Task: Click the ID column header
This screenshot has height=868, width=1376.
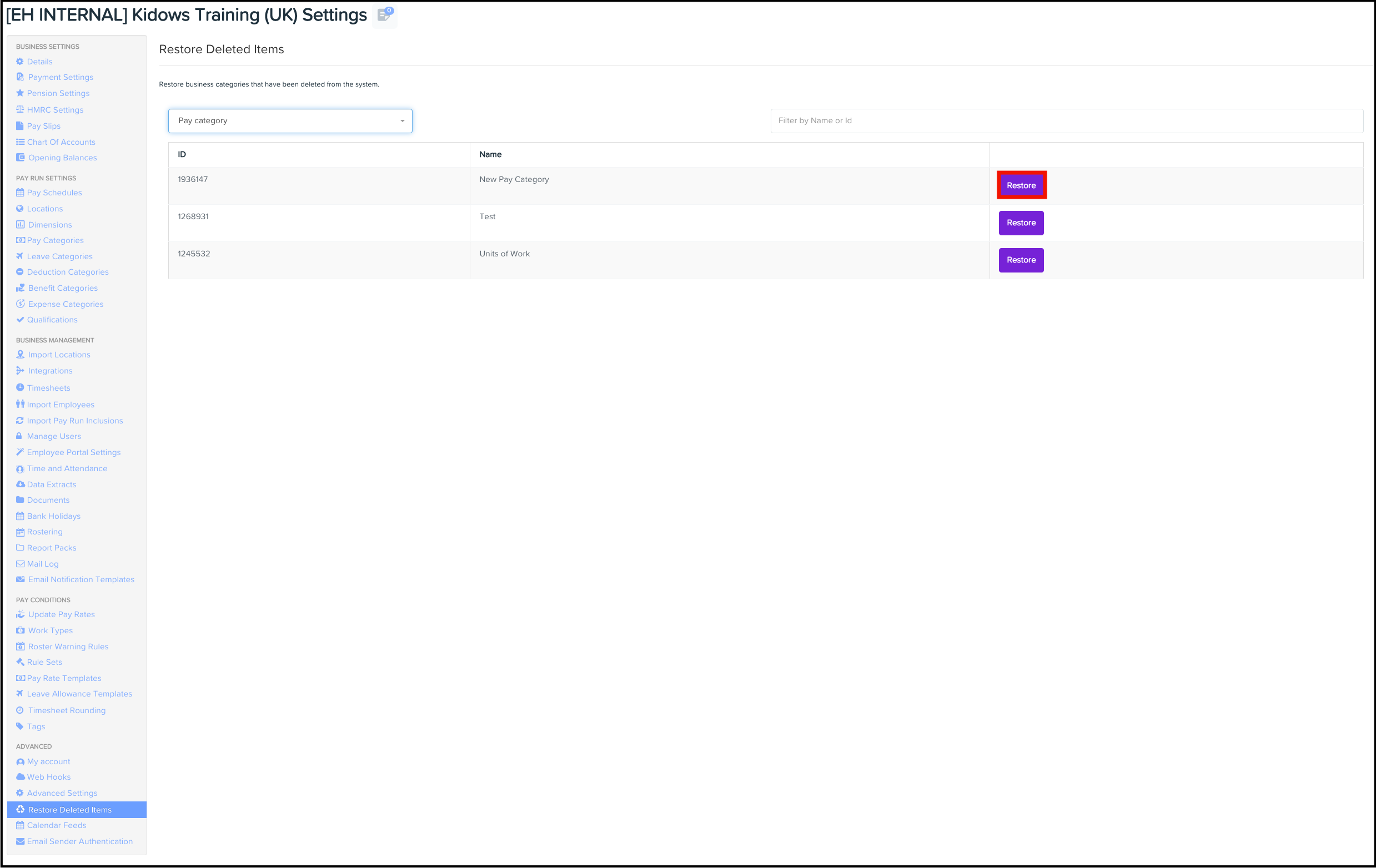Action: click(x=319, y=155)
